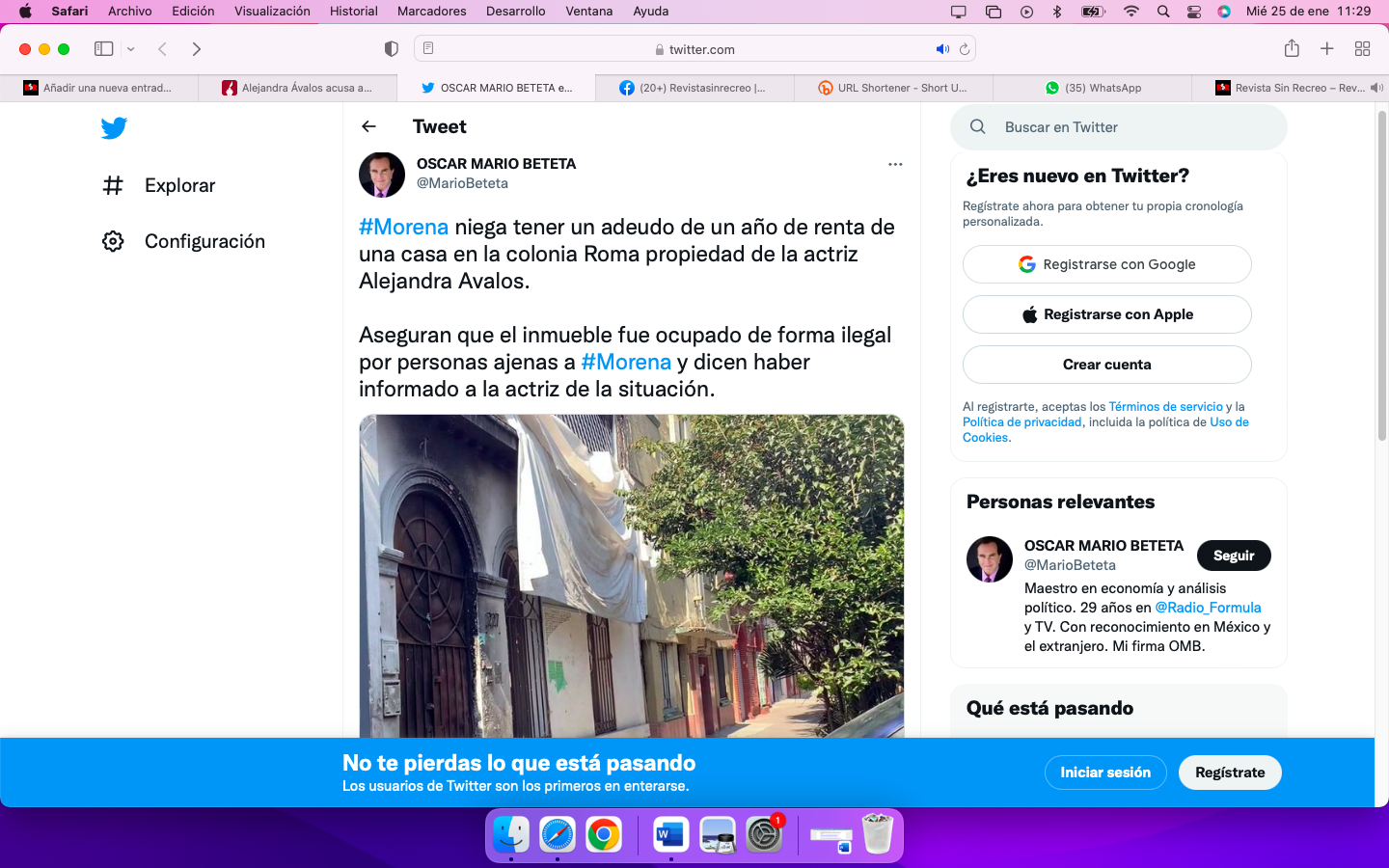Click the Buscar en Twitter search field
The height and width of the screenshot is (868, 1389).
1119,127
